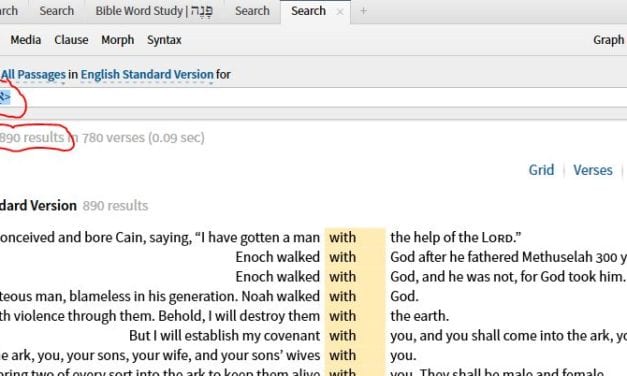This screenshot has height=376, width=627.
Task: Click 'But I will establish my covenant' row
Action: point(224,335)
